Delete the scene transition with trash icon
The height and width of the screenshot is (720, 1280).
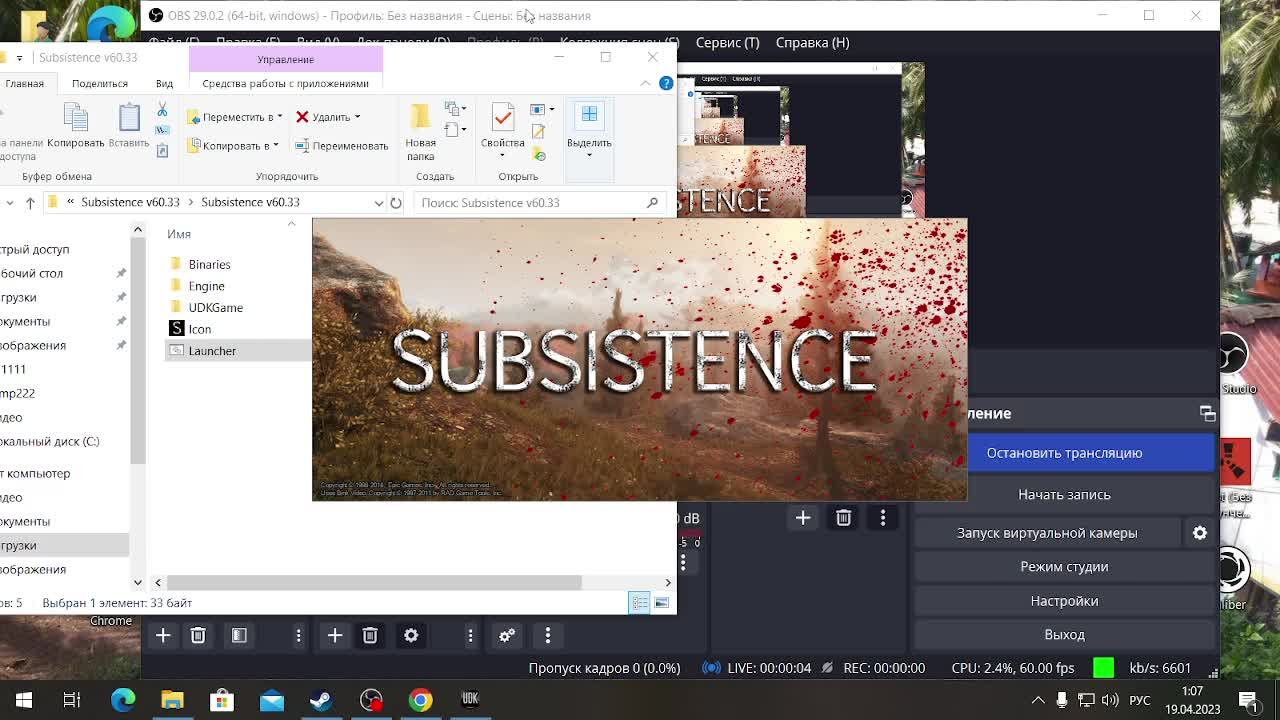click(x=843, y=517)
